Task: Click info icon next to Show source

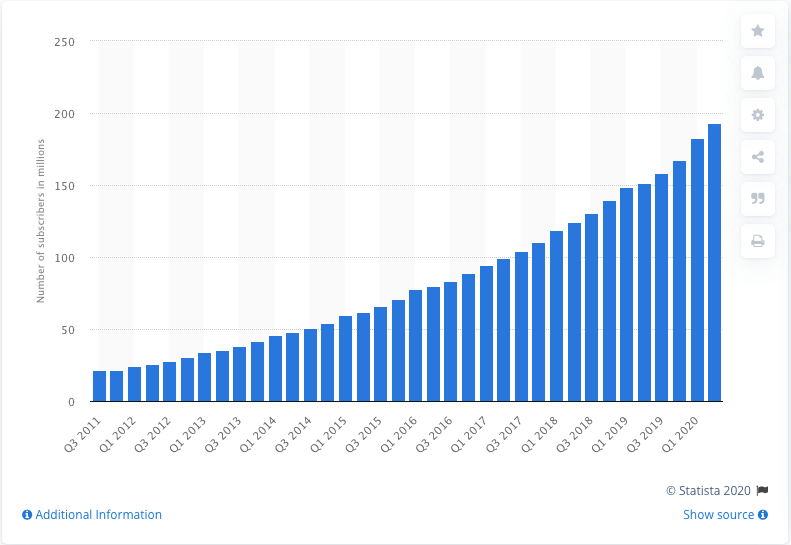Action: 763,515
